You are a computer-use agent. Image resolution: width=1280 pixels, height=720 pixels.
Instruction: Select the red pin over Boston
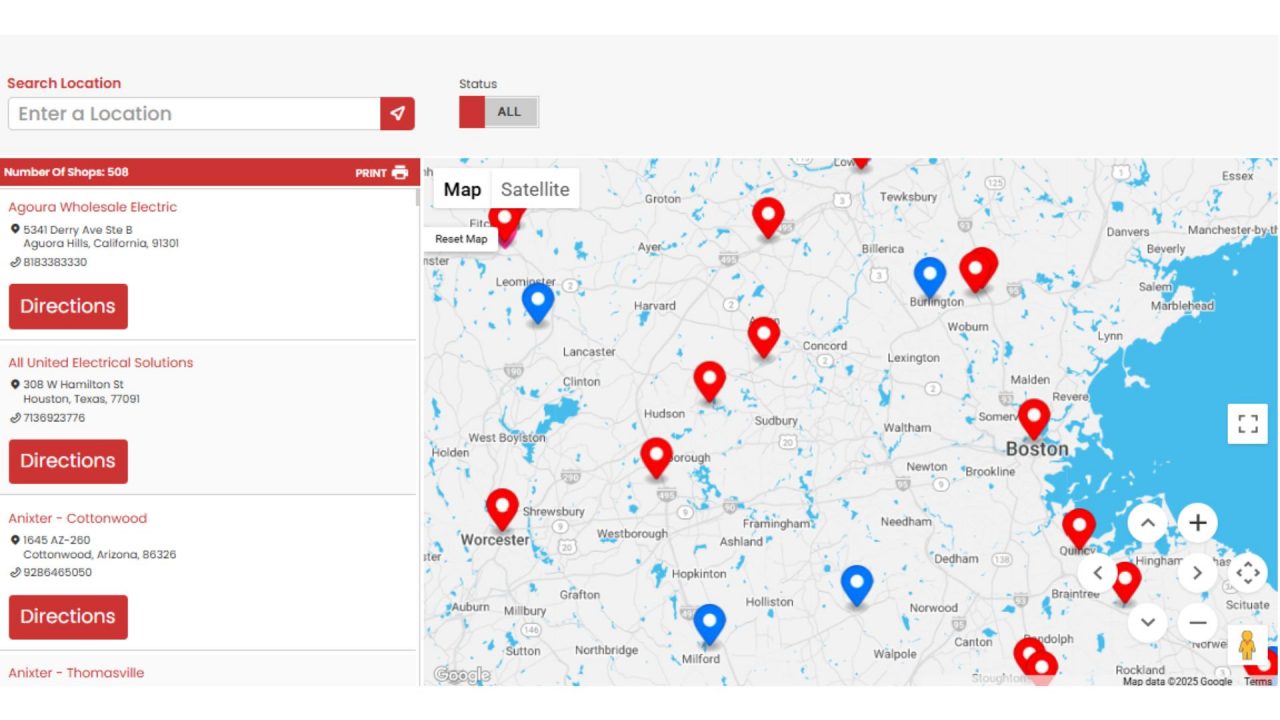1034,417
